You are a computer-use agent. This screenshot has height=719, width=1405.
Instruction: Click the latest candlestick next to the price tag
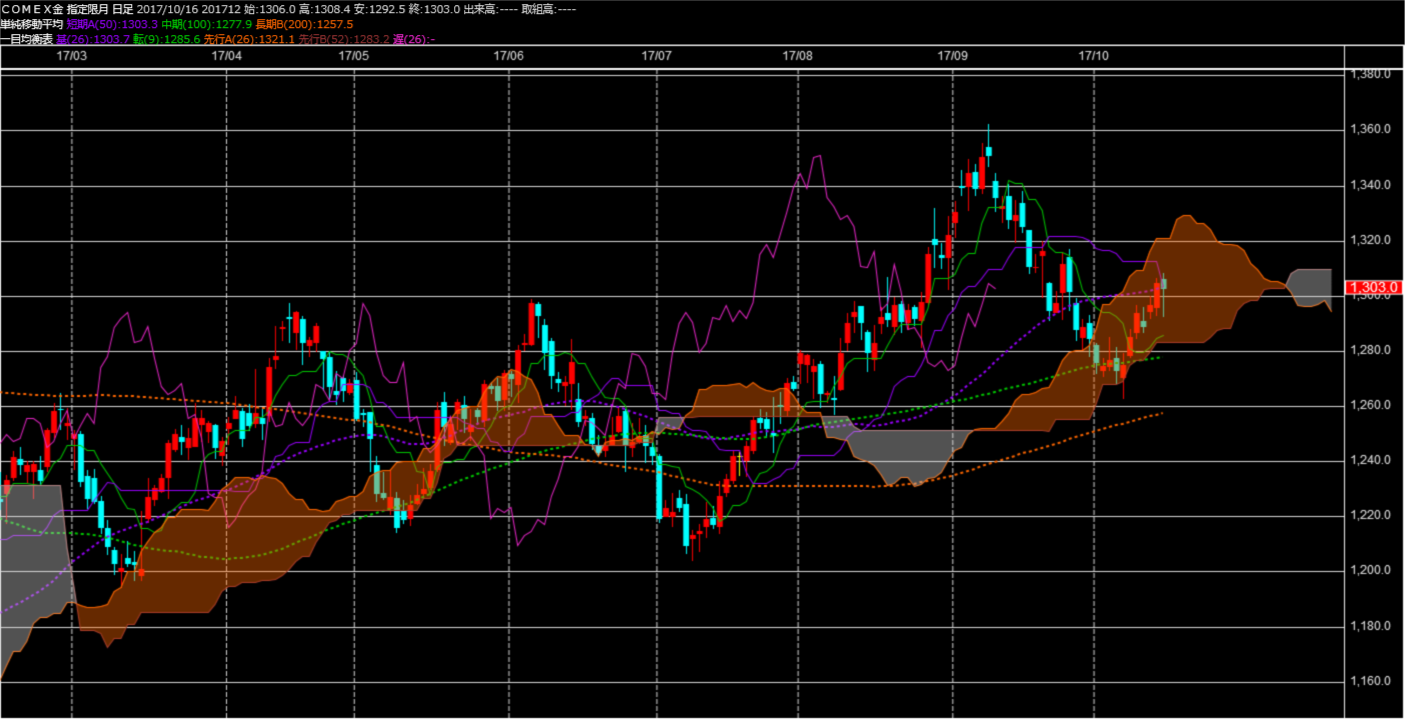pyautogui.click(x=1163, y=285)
